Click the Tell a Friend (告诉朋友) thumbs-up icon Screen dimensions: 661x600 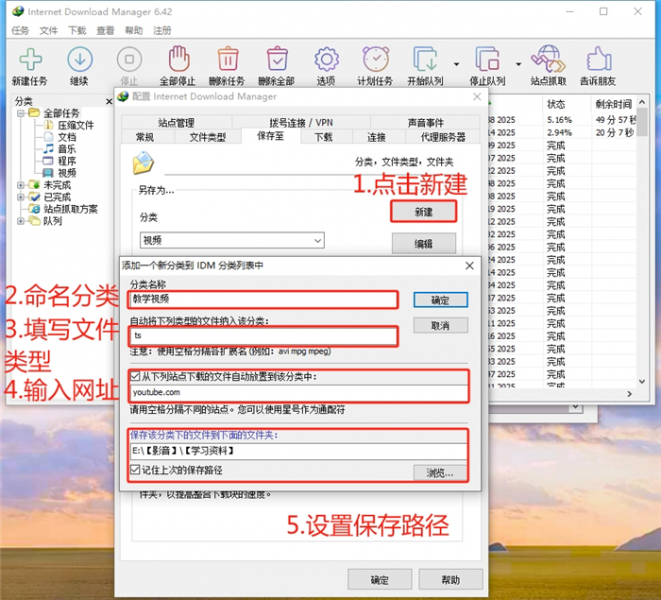(x=599, y=59)
